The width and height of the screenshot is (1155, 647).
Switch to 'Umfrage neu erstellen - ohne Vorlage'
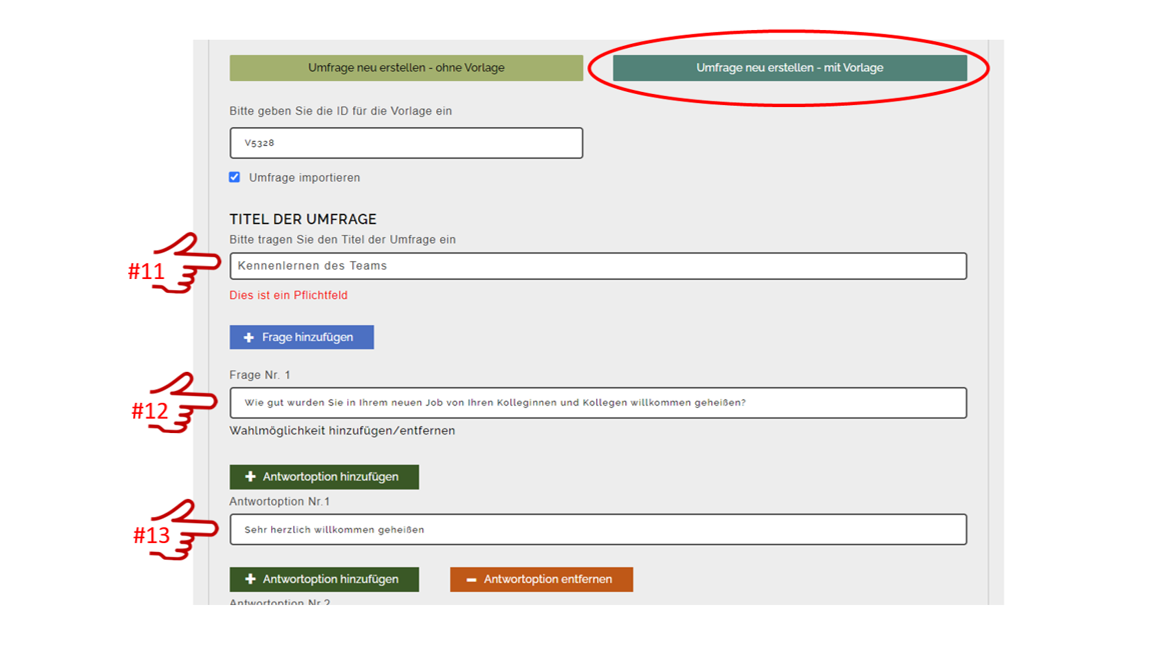pos(406,68)
